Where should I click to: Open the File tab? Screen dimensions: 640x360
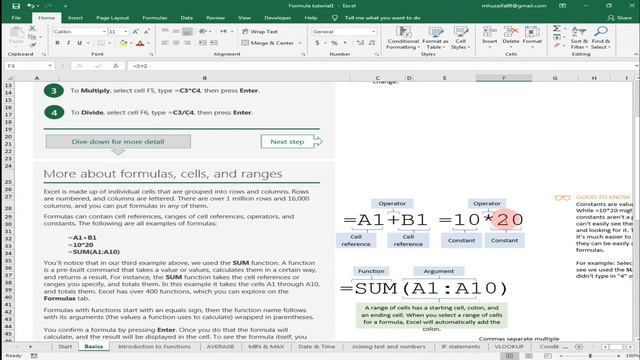point(16,18)
